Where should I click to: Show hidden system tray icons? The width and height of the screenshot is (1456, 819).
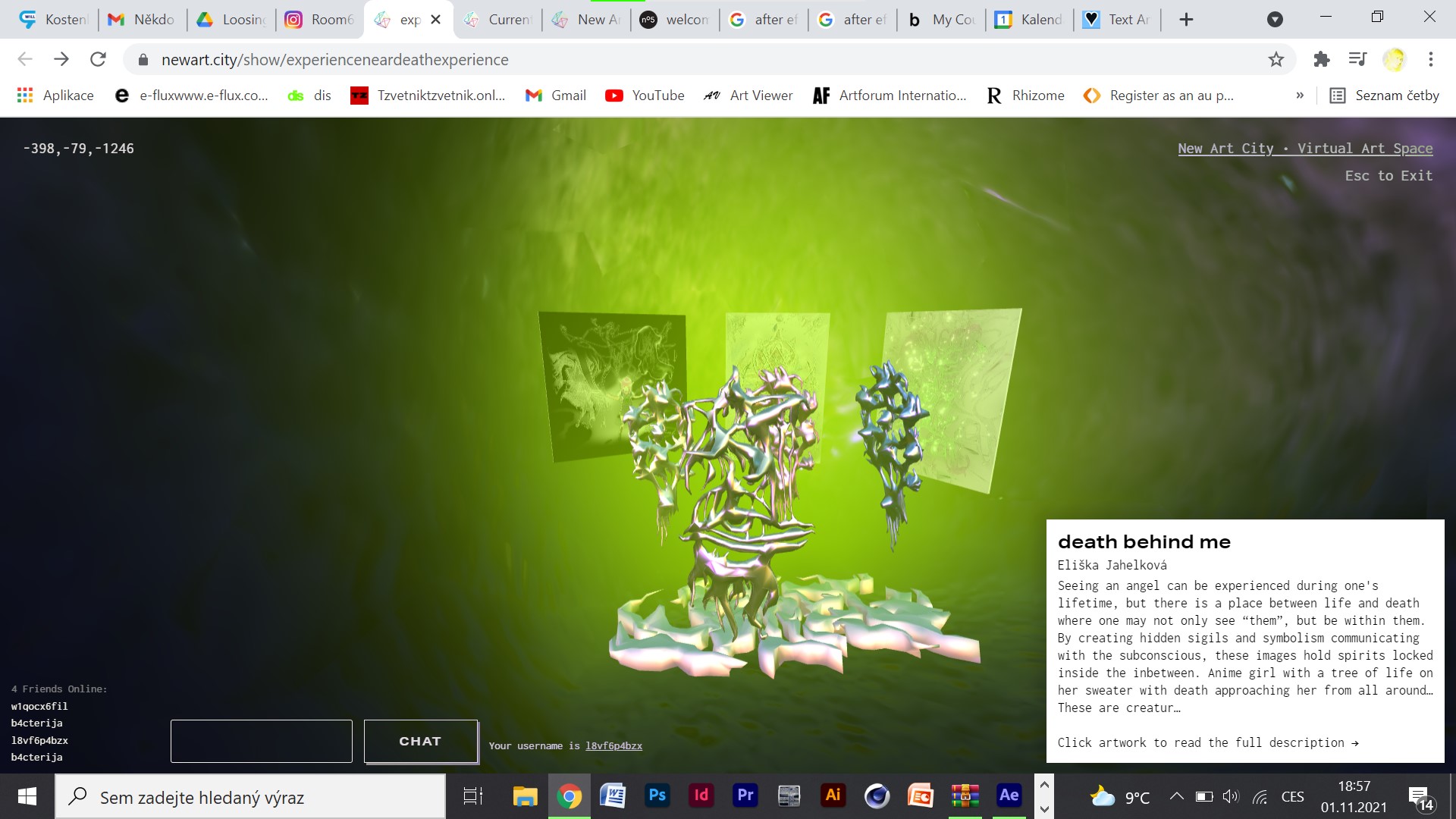click(1176, 796)
